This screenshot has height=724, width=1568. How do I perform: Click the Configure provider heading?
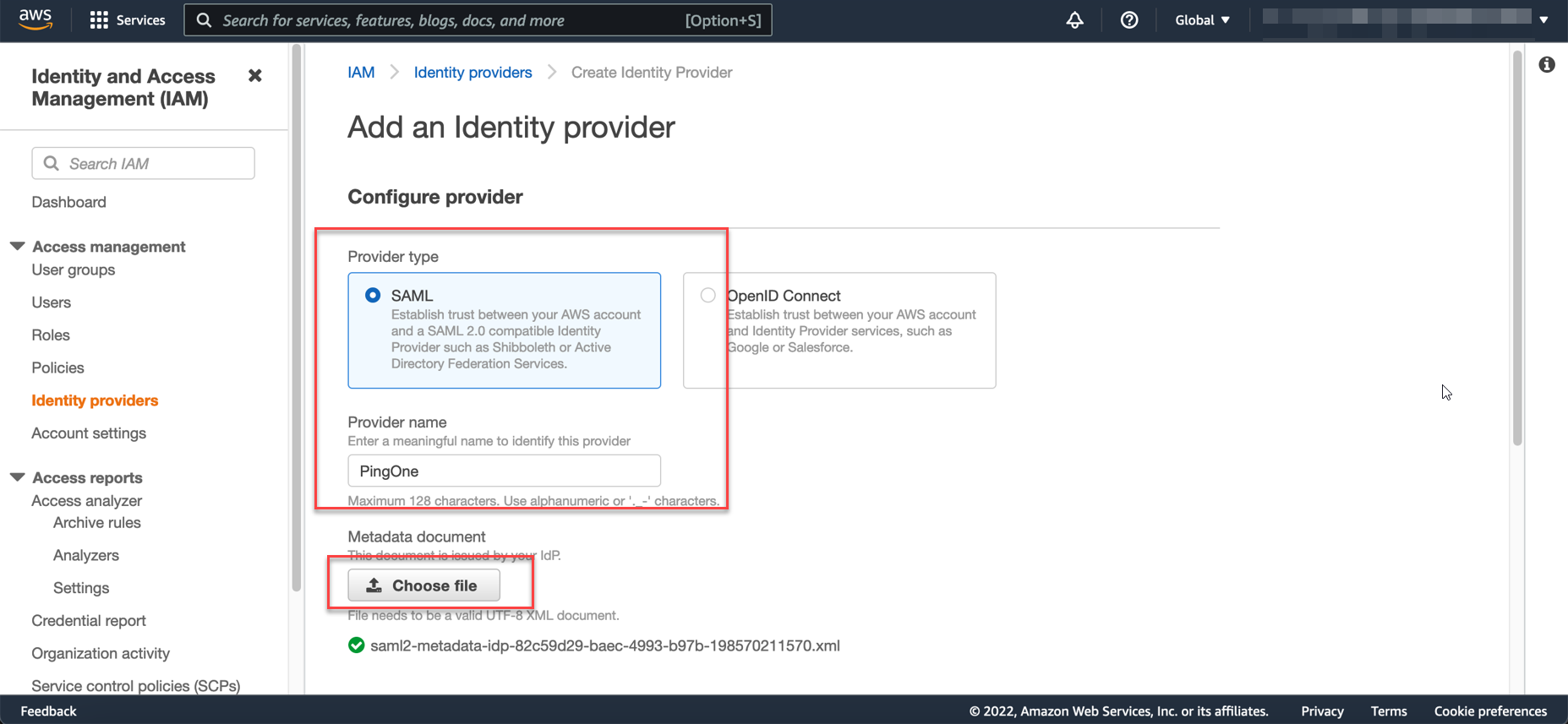[x=435, y=197]
